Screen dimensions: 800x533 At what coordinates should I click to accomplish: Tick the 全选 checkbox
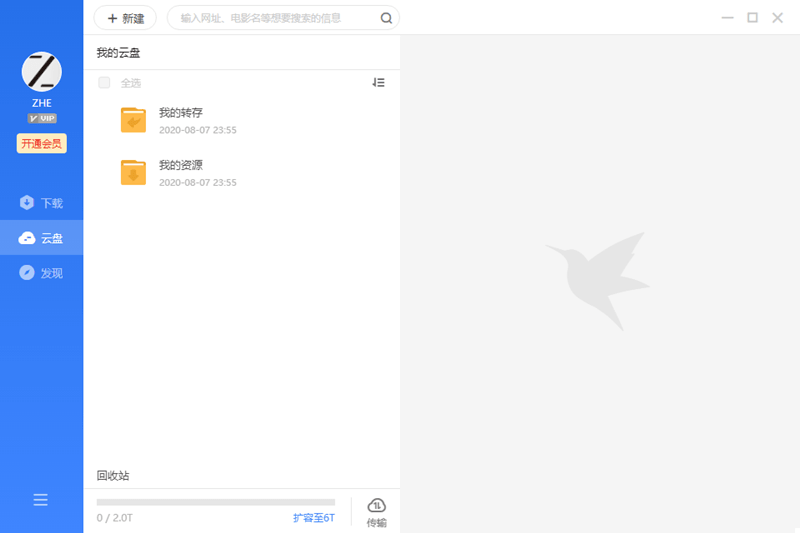(x=104, y=83)
